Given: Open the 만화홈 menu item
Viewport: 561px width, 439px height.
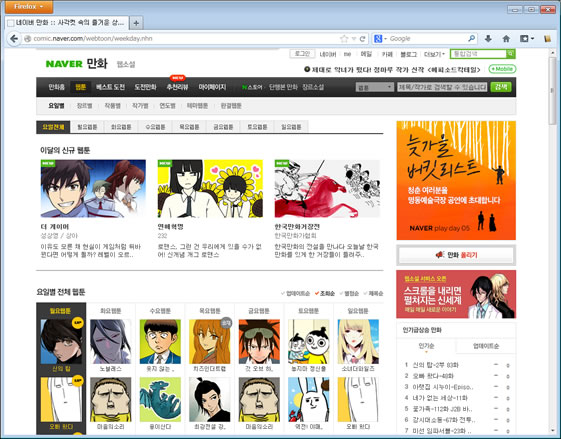Looking at the screenshot, I should coord(57,87).
